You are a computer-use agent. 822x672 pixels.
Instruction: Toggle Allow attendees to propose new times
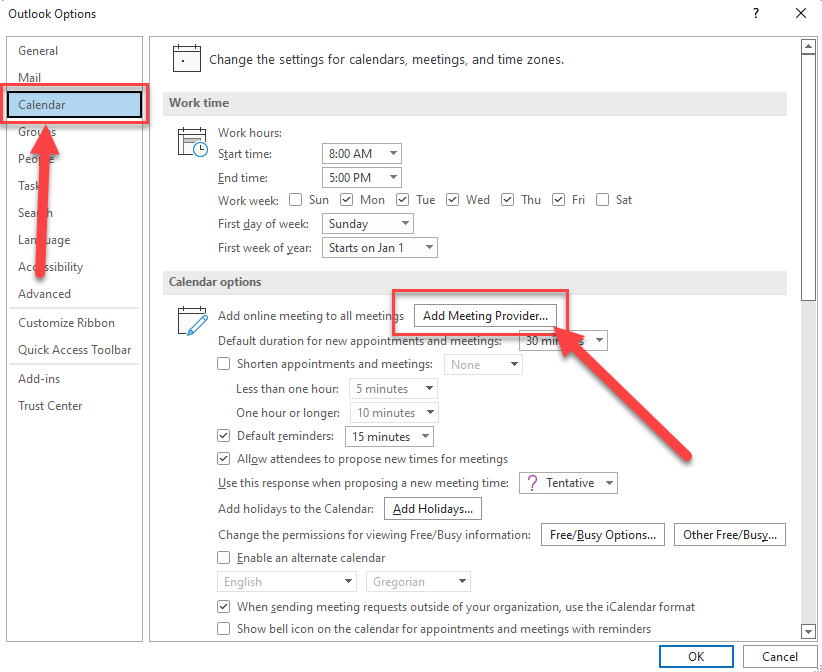(223, 459)
